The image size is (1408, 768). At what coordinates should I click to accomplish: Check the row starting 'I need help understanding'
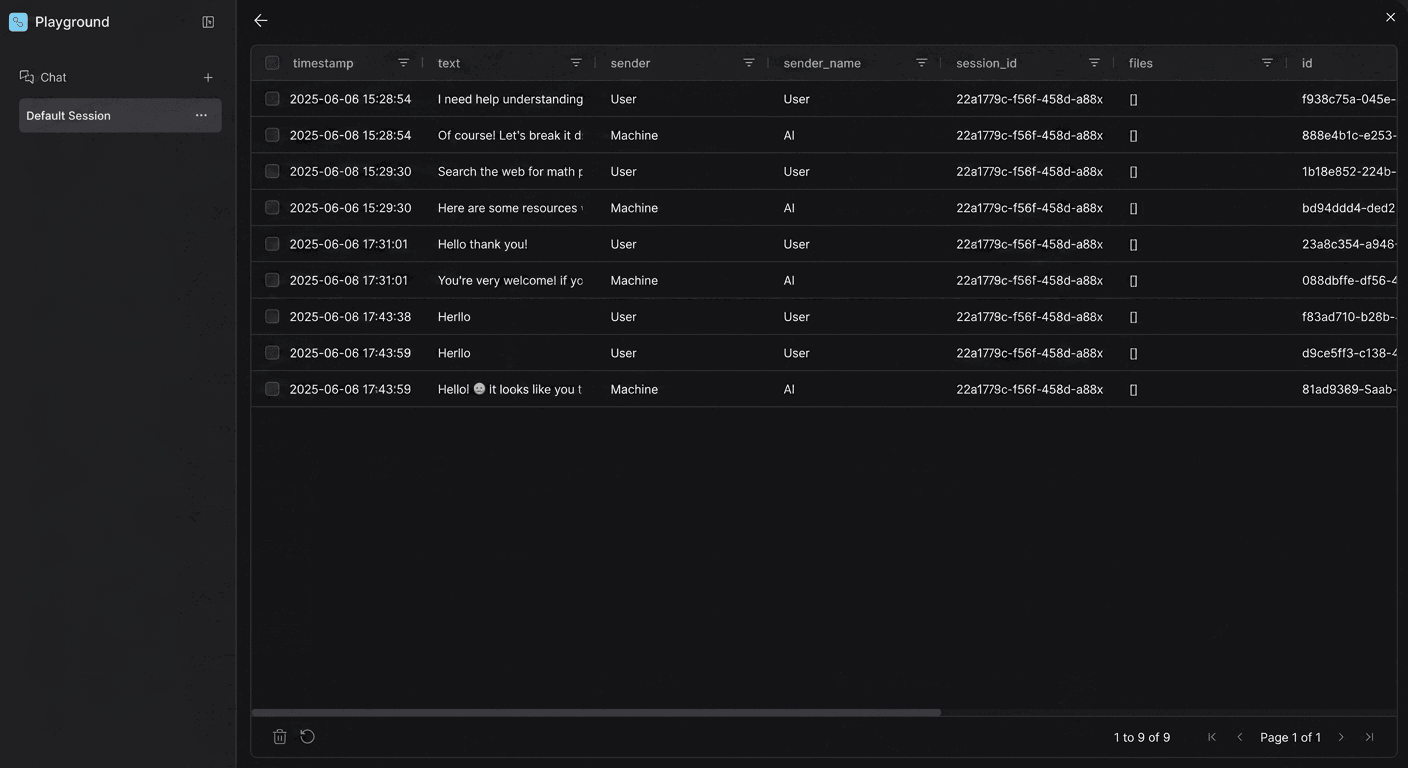(x=272, y=99)
